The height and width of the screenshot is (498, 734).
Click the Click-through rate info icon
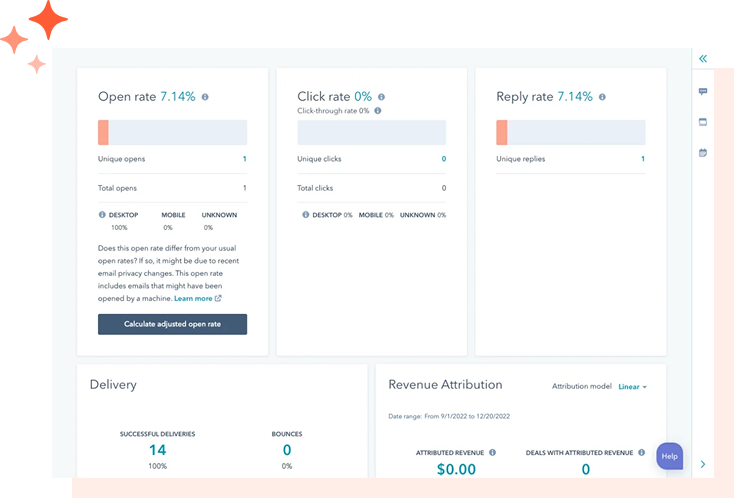point(378,111)
